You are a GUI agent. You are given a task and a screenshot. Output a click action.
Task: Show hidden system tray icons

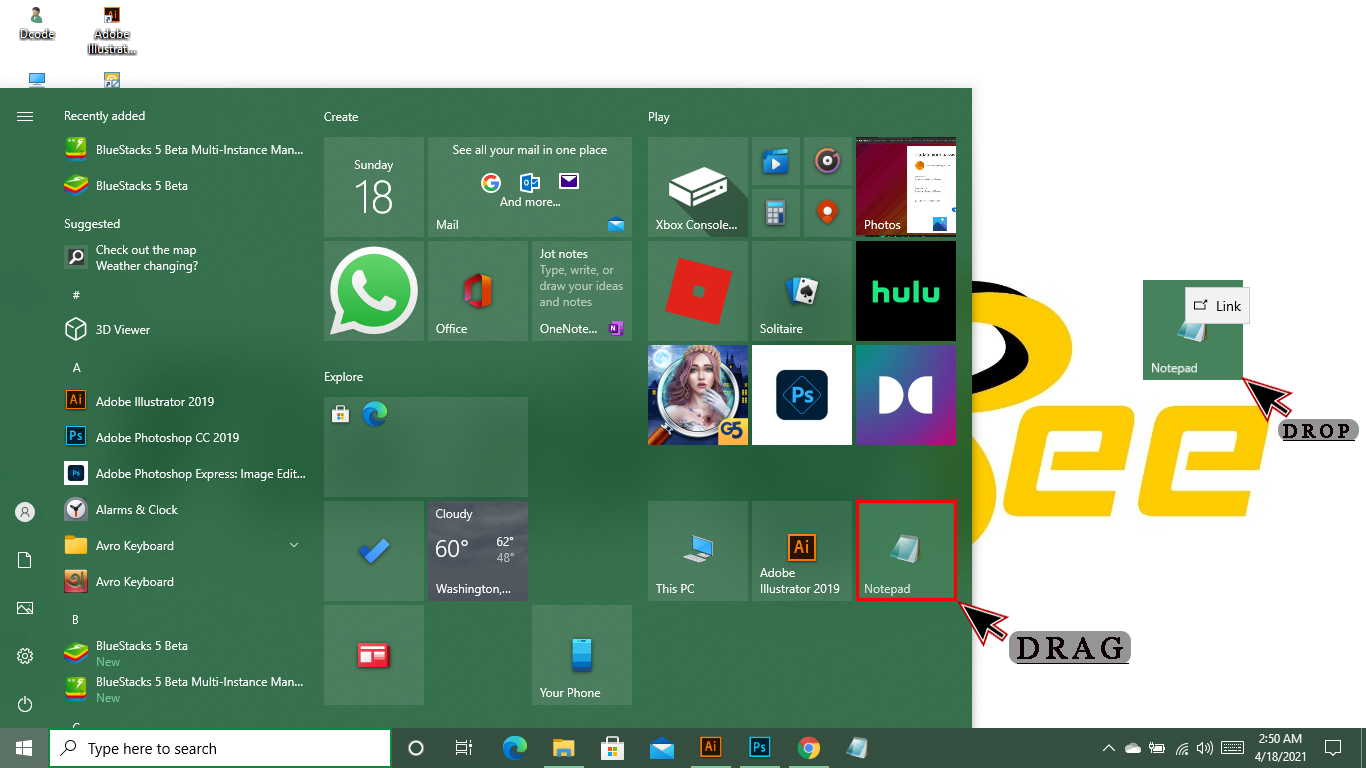coord(1108,748)
